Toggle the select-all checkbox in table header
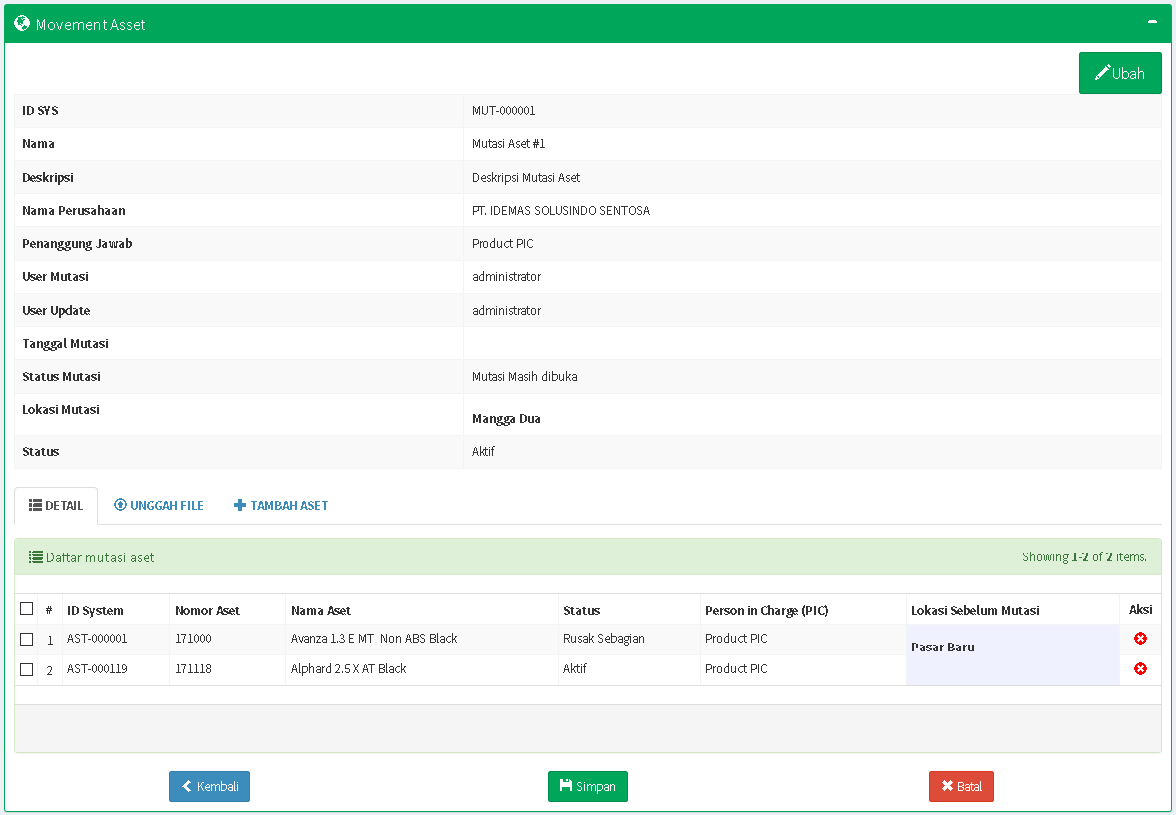Image resolution: width=1176 pixels, height=815 pixels. (x=27, y=609)
